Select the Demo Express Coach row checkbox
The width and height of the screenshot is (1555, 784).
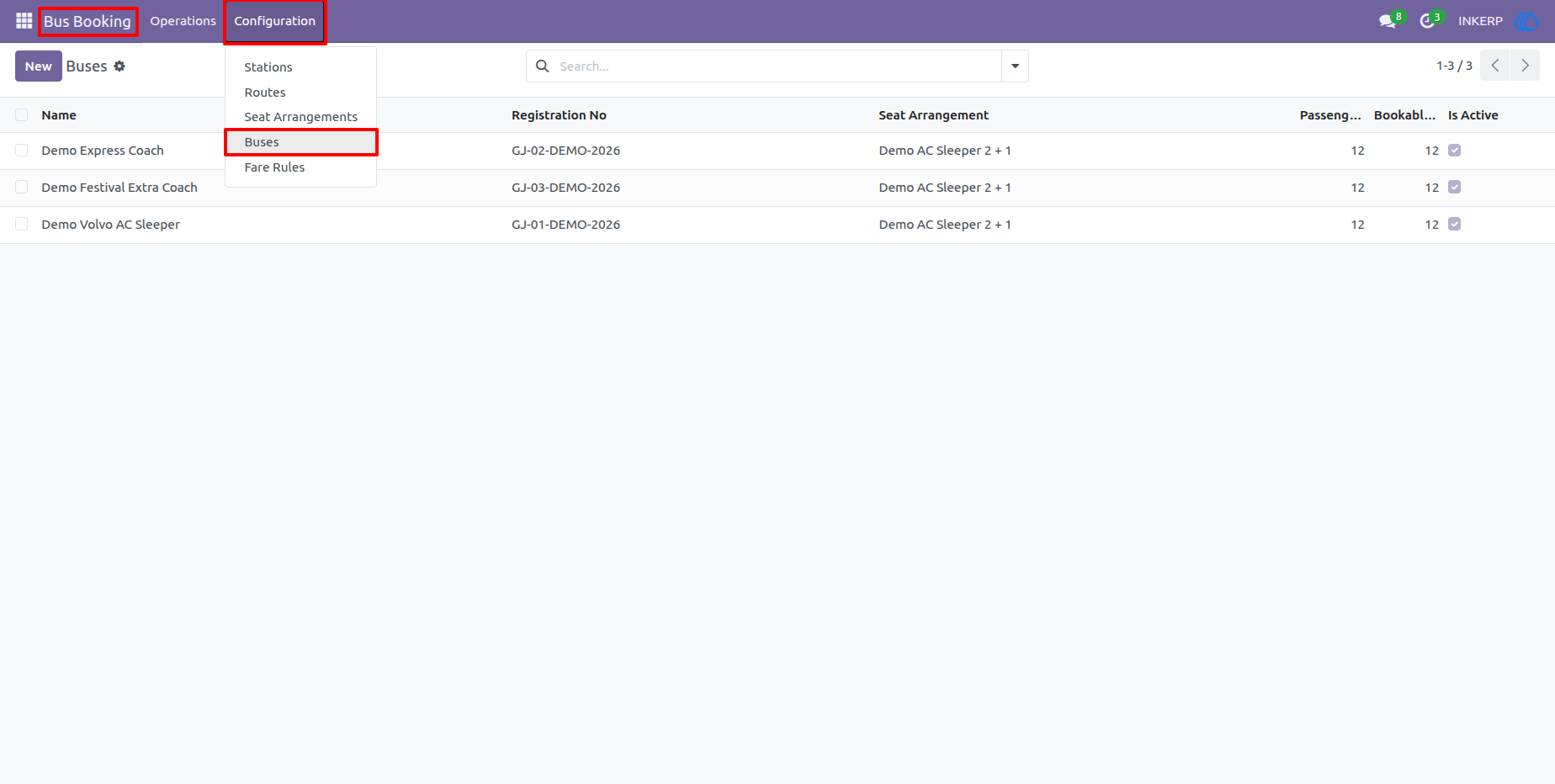22,151
